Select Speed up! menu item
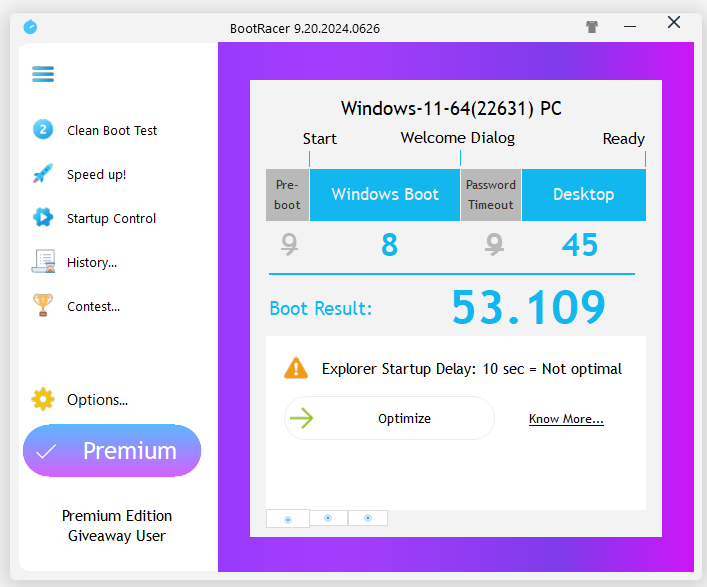Image resolution: width=707 pixels, height=587 pixels. point(96,174)
